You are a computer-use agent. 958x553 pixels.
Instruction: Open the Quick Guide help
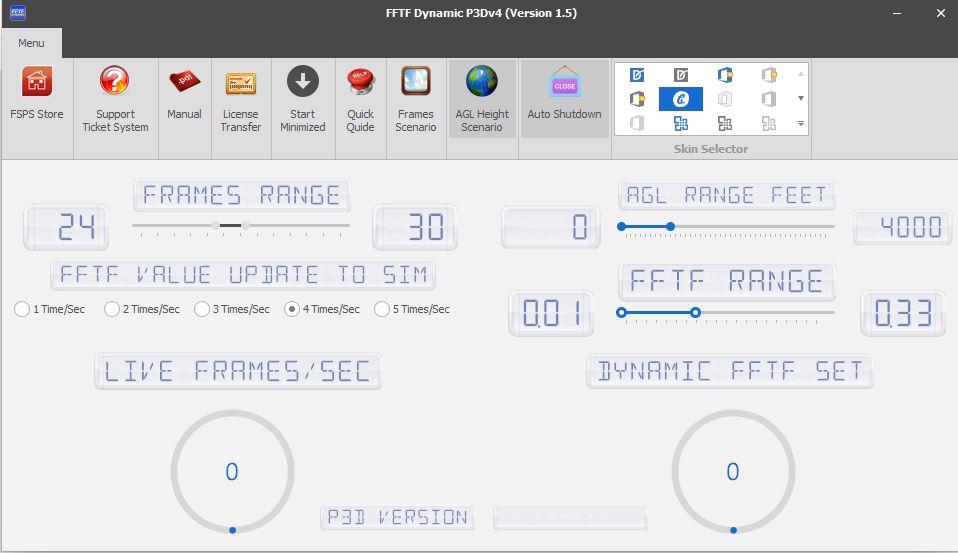pyautogui.click(x=360, y=99)
